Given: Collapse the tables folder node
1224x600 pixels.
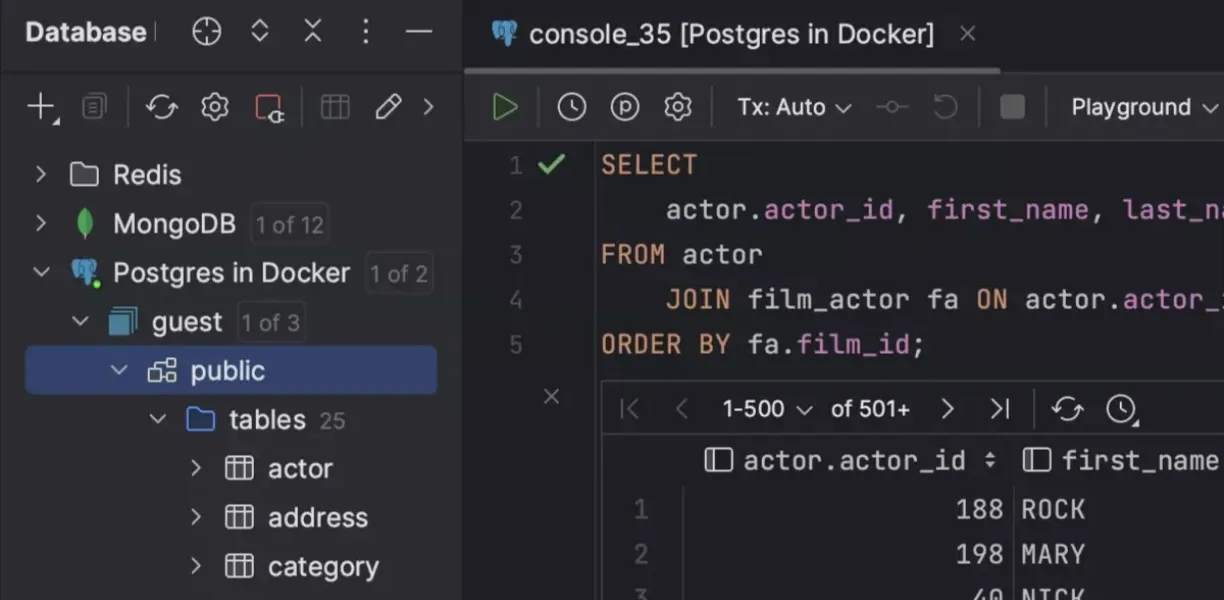Looking at the screenshot, I should click(x=157, y=419).
